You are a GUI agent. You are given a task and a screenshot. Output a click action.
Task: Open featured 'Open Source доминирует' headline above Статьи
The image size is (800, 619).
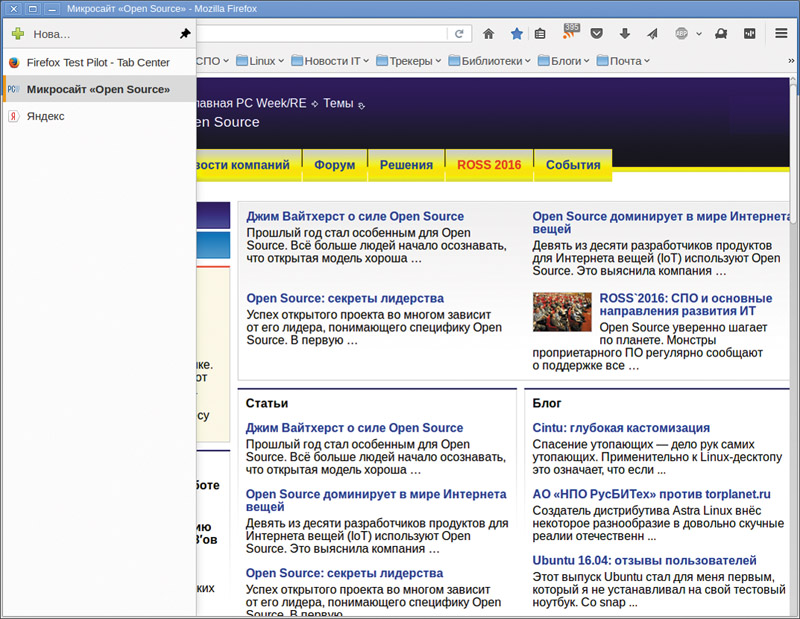click(x=661, y=222)
